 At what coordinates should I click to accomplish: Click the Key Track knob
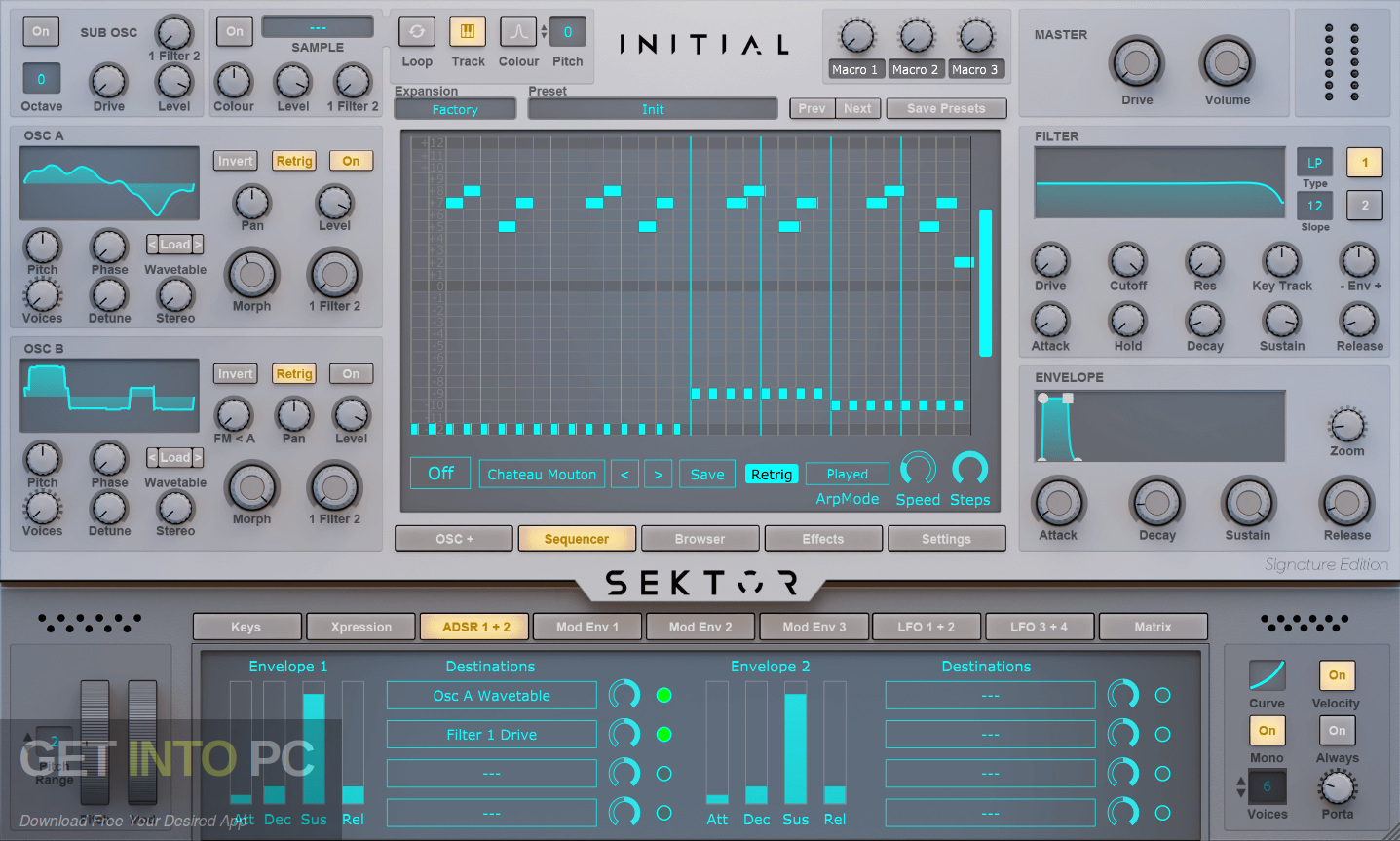tap(1281, 261)
